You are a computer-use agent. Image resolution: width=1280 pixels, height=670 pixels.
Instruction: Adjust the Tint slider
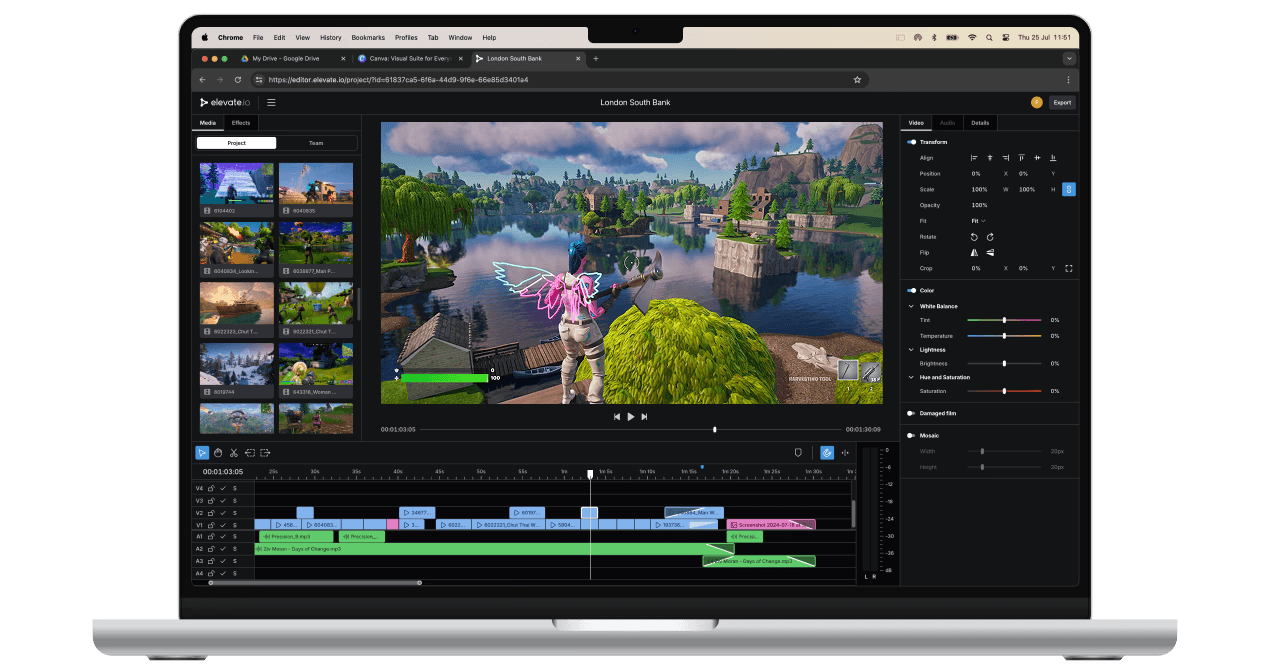pyautogui.click(x=1004, y=320)
